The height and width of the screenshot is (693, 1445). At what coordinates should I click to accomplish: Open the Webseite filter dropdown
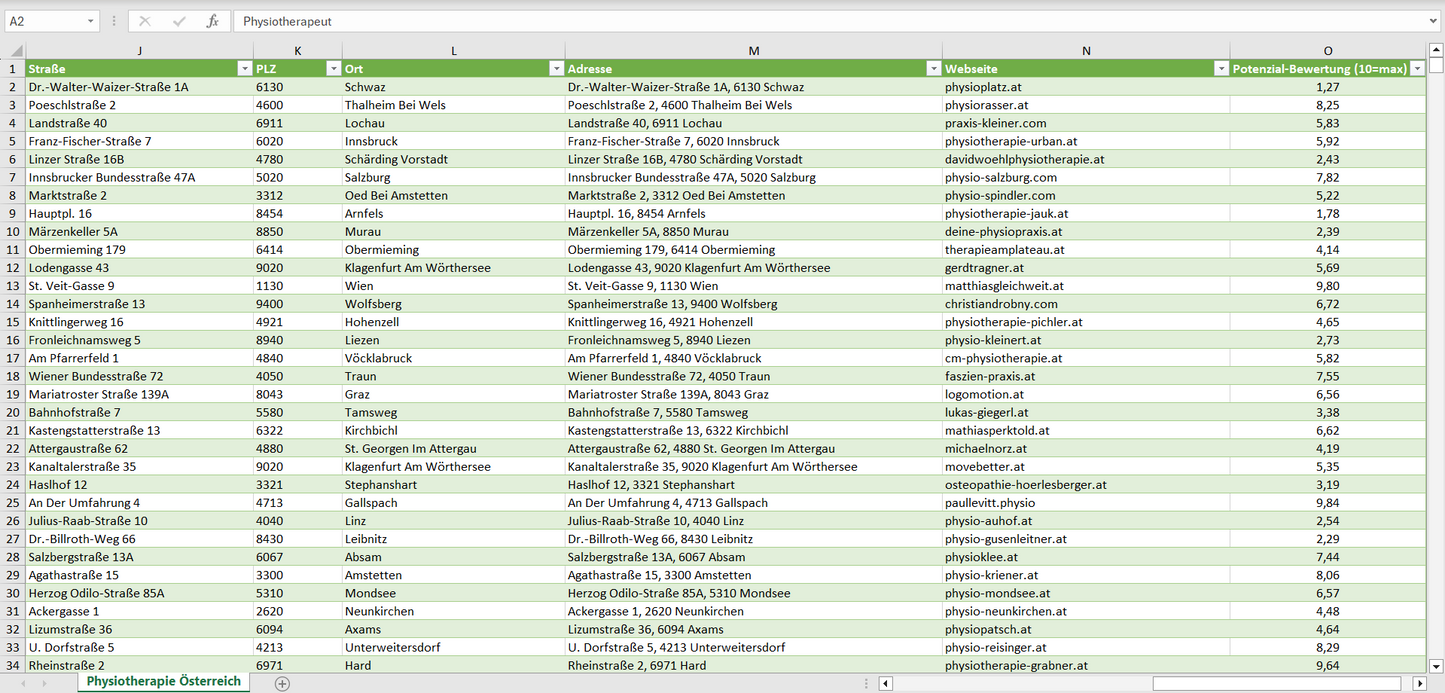pyautogui.click(x=1221, y=69)
